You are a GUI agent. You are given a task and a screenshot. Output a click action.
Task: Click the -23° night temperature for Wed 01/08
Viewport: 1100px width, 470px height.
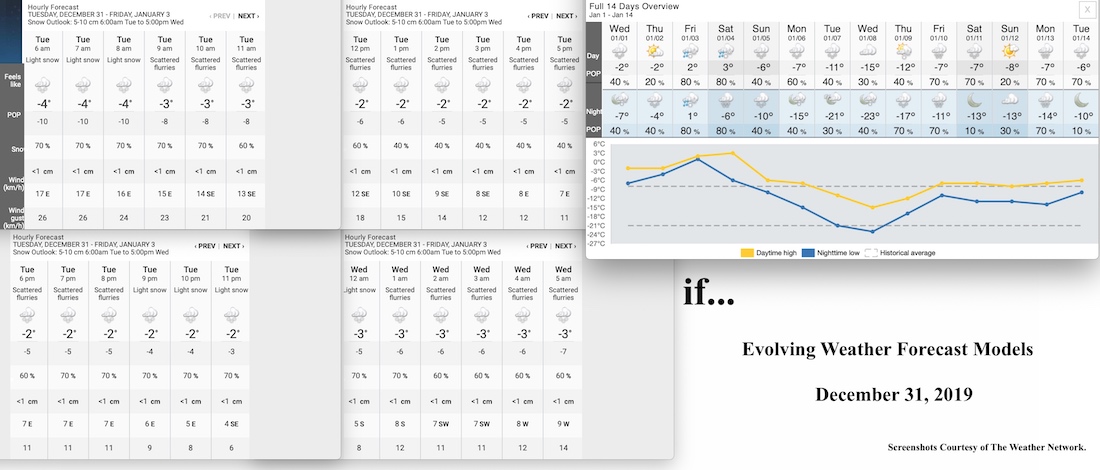pos(868,116)
